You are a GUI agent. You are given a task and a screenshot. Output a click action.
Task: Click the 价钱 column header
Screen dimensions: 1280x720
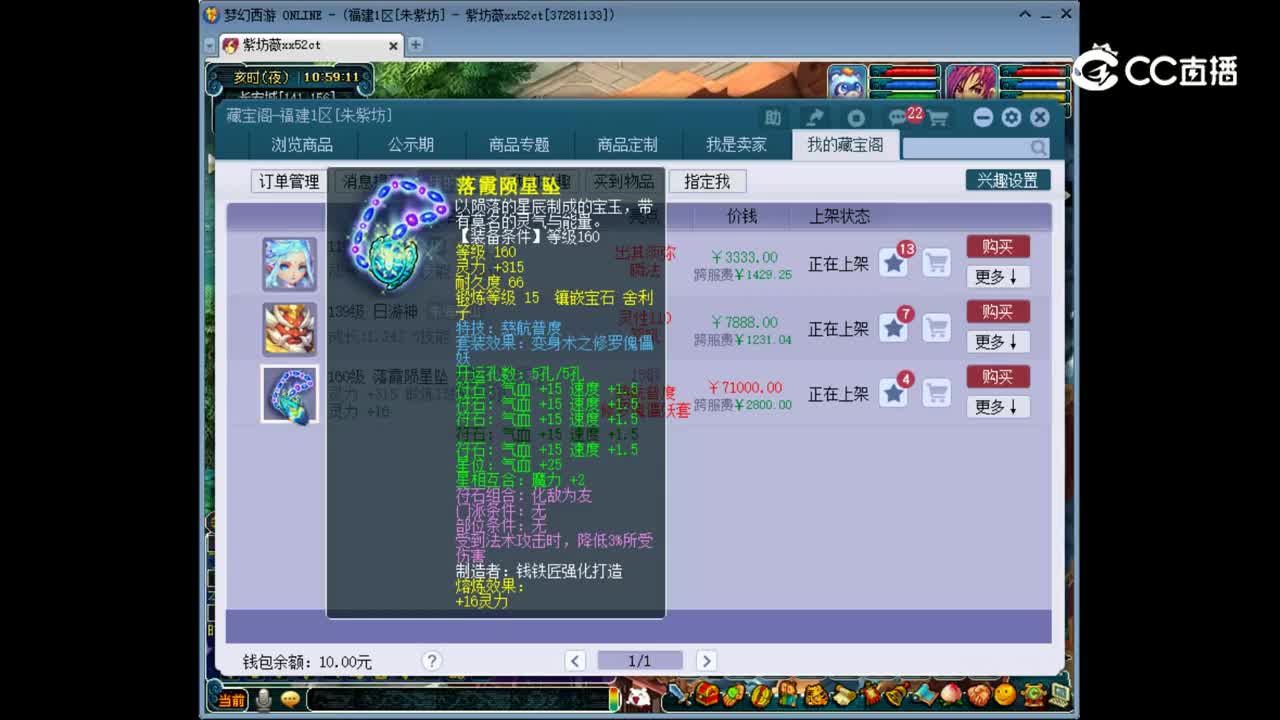pos(741,216)
